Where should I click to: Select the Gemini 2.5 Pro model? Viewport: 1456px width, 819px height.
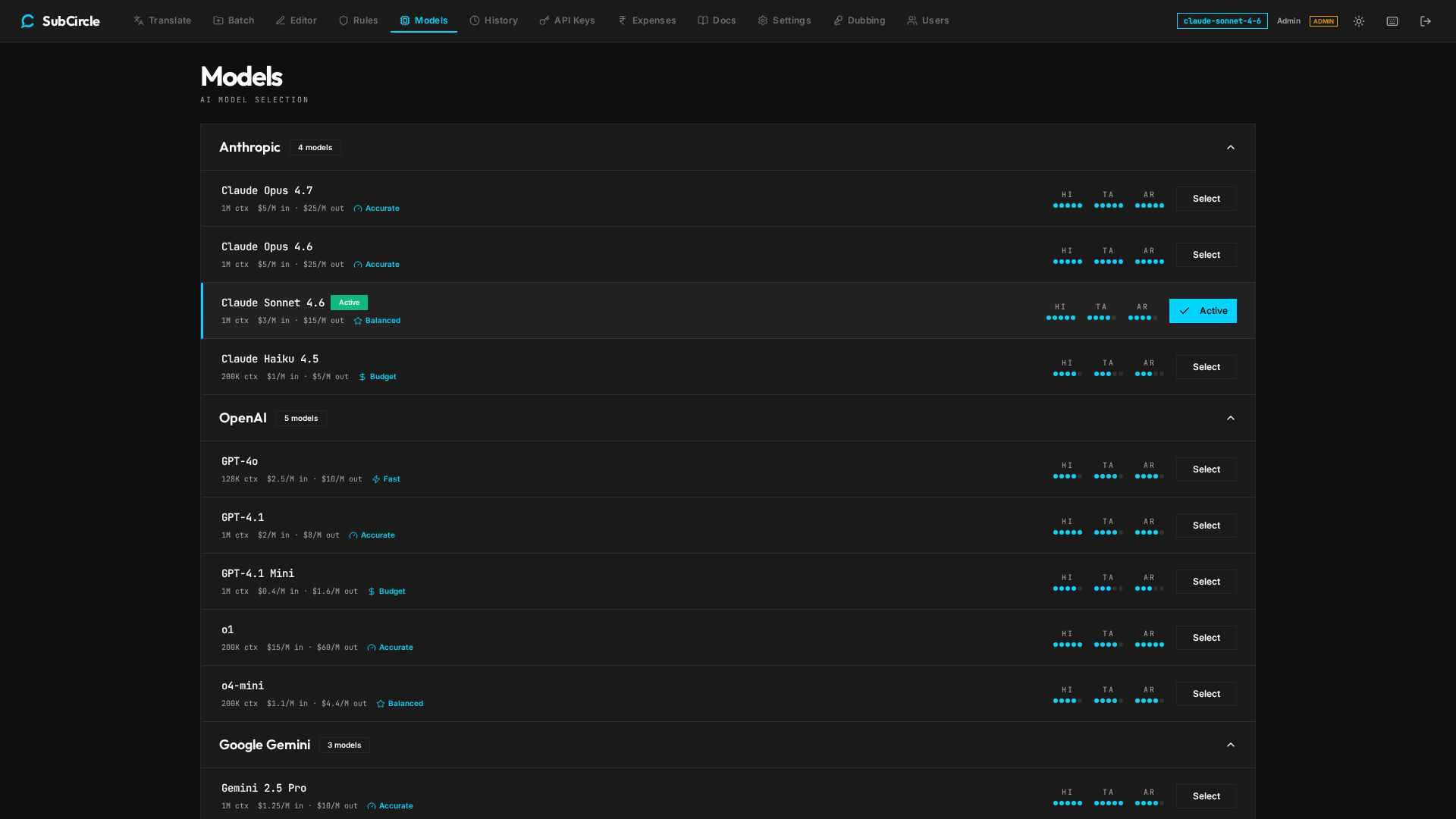pyautogui.click(x=1207, y=796)
